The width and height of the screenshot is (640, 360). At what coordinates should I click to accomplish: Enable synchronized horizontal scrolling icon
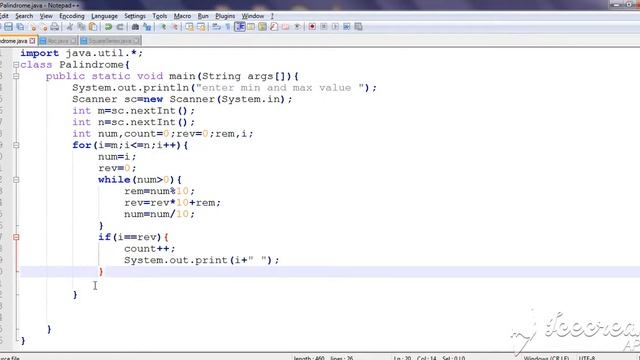coord(201,27)
